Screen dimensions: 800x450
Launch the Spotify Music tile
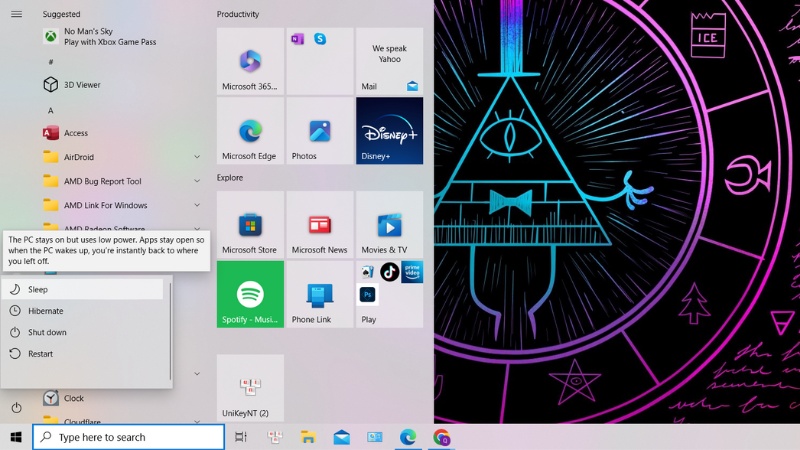[250, 294]
